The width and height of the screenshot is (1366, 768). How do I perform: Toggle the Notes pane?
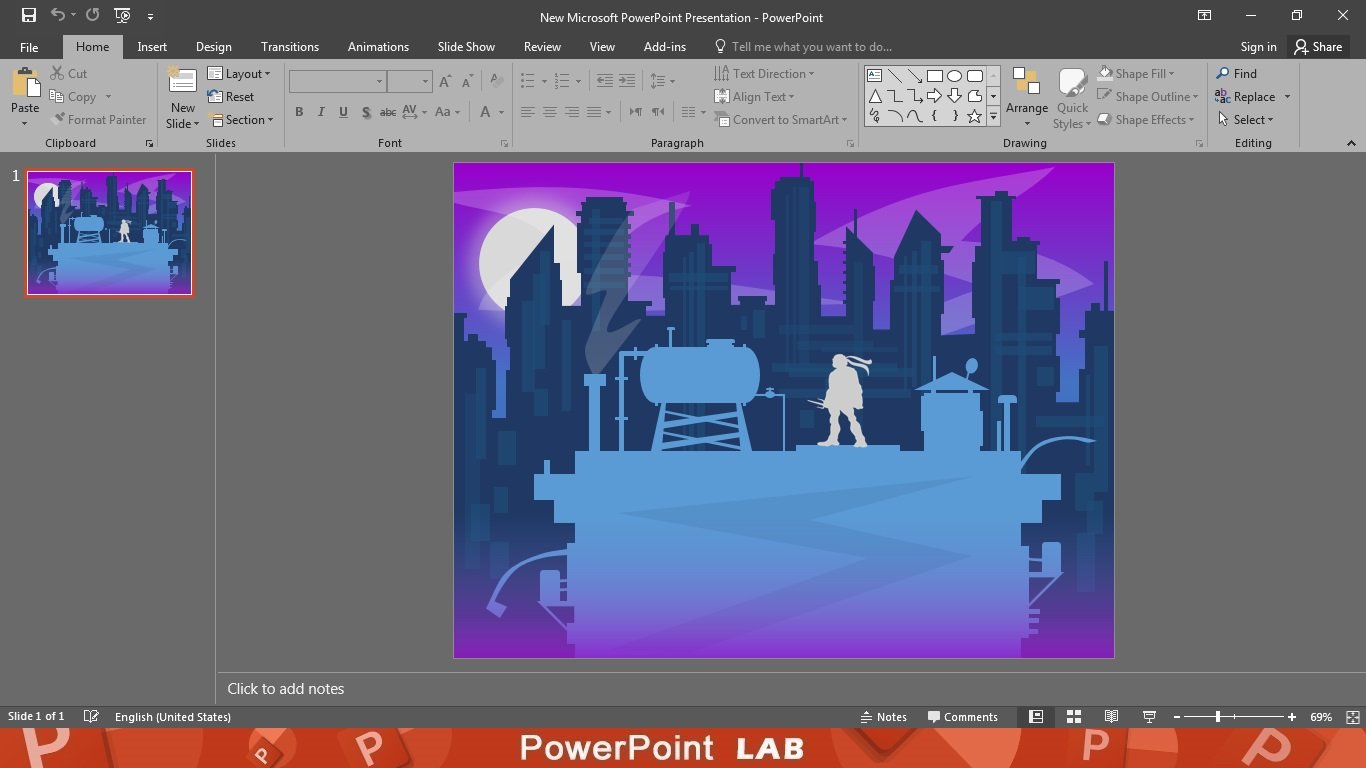883,717
